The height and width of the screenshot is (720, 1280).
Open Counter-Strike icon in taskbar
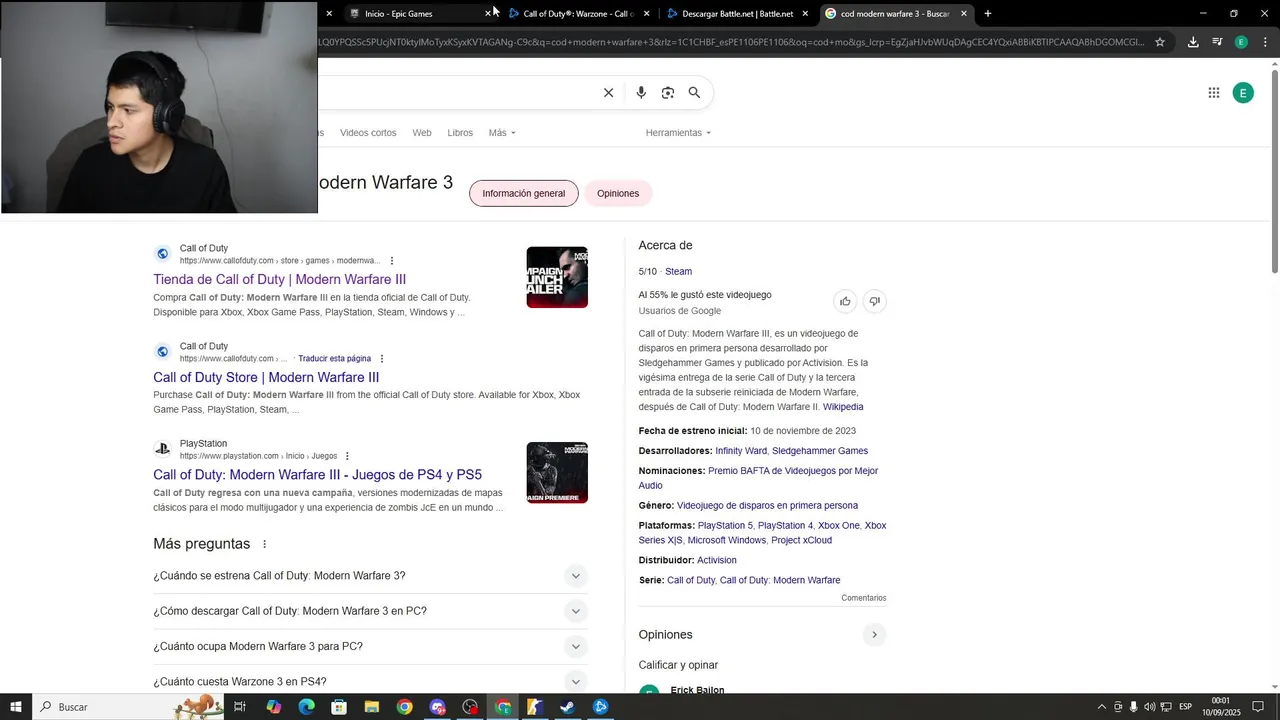coord(535,707)
